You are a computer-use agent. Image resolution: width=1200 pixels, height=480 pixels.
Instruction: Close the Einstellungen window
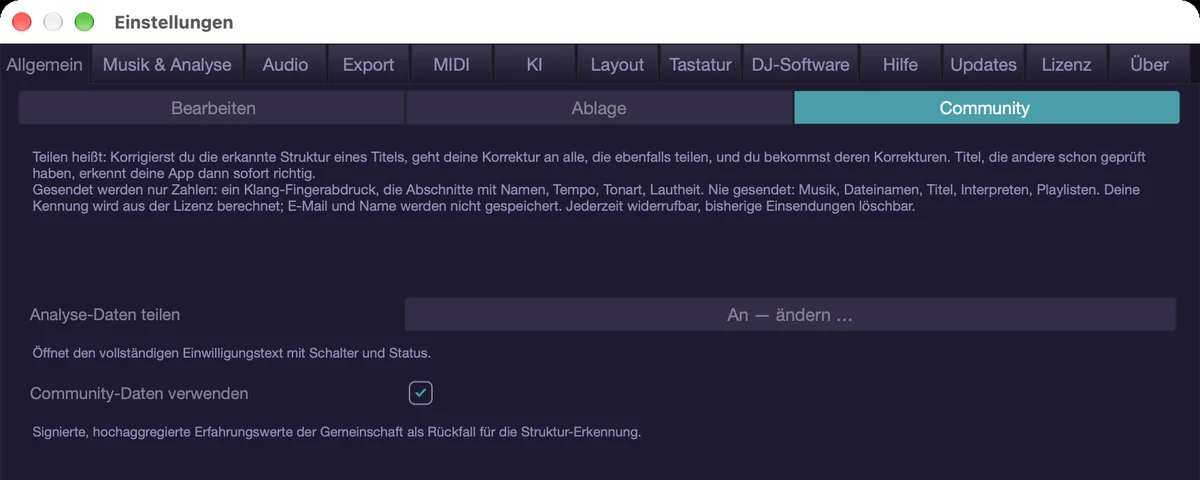(22, 22)
